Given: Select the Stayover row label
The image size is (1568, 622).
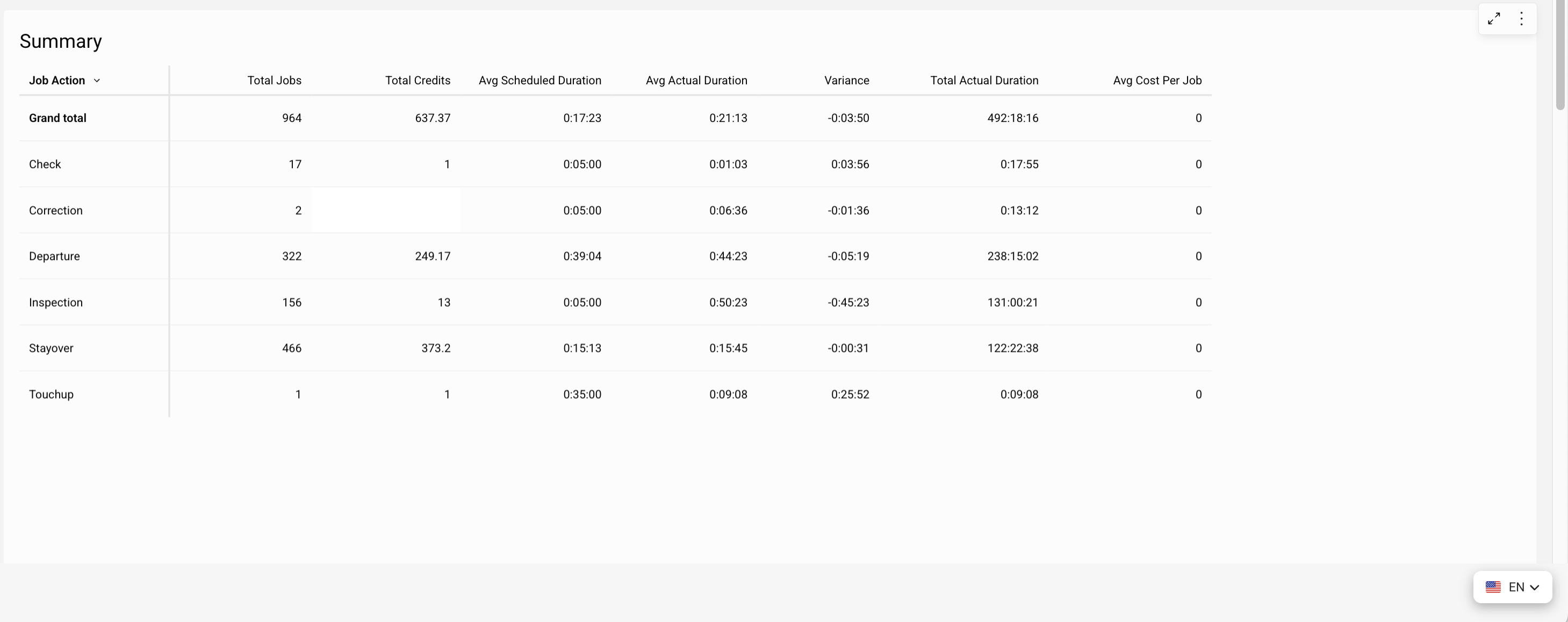Looking at the screenshot, I should (x=51, y=348).
